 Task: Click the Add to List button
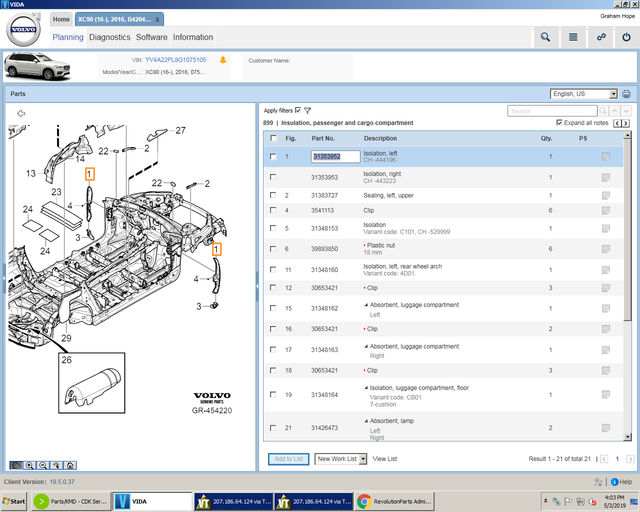[289, 458]
